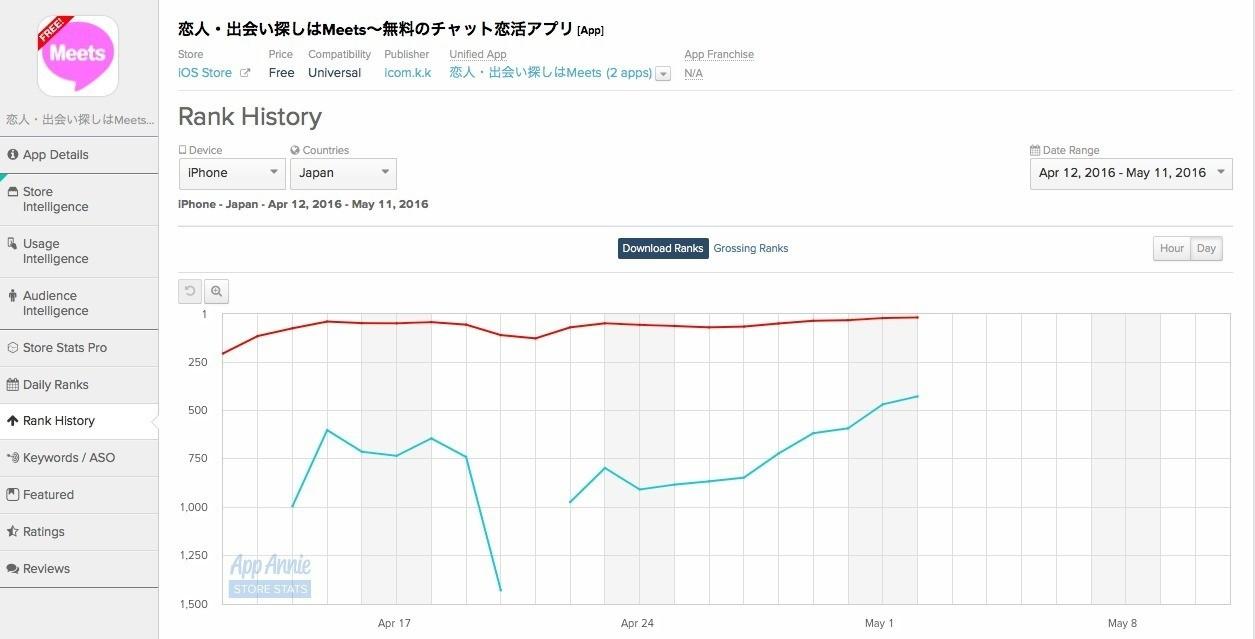Click the chart magnifier zoom icon

pos(217,291)
